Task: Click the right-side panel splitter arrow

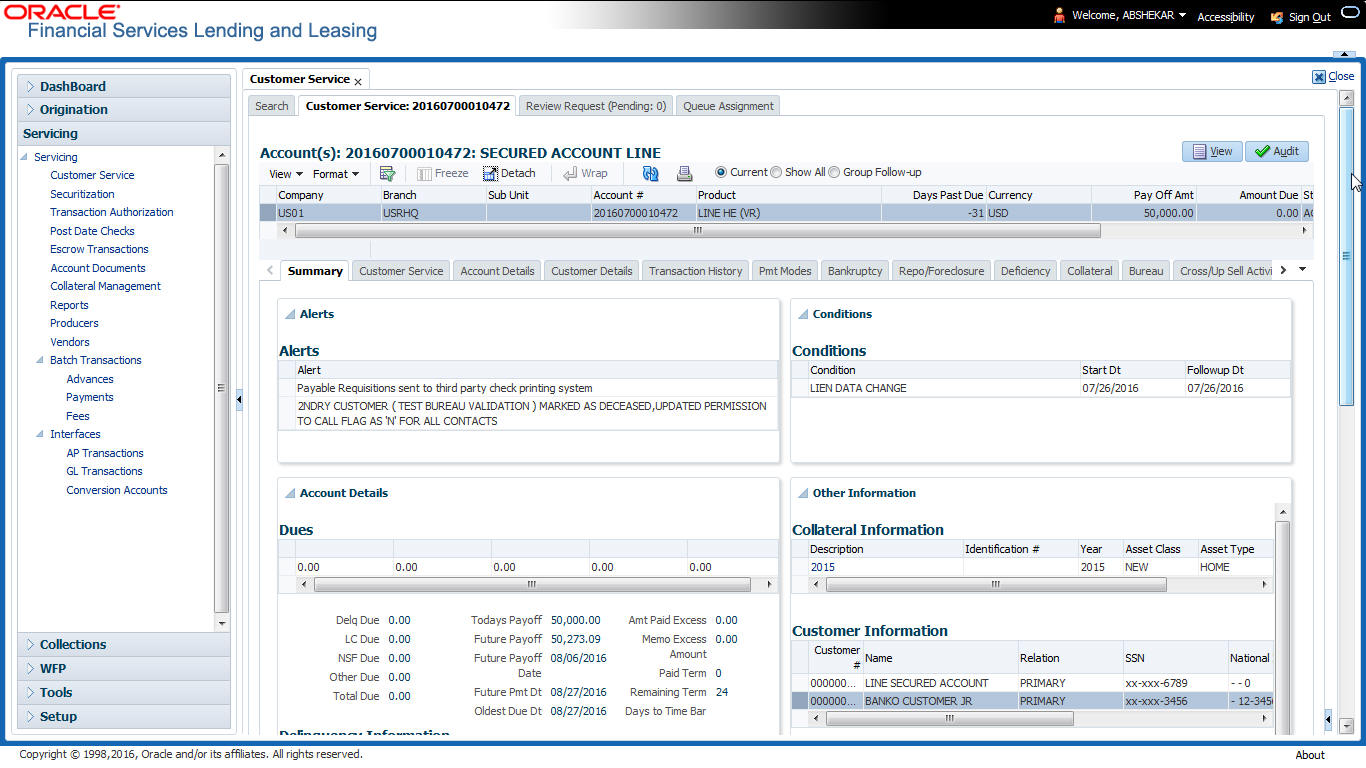Action: (x=1329, y=719)
